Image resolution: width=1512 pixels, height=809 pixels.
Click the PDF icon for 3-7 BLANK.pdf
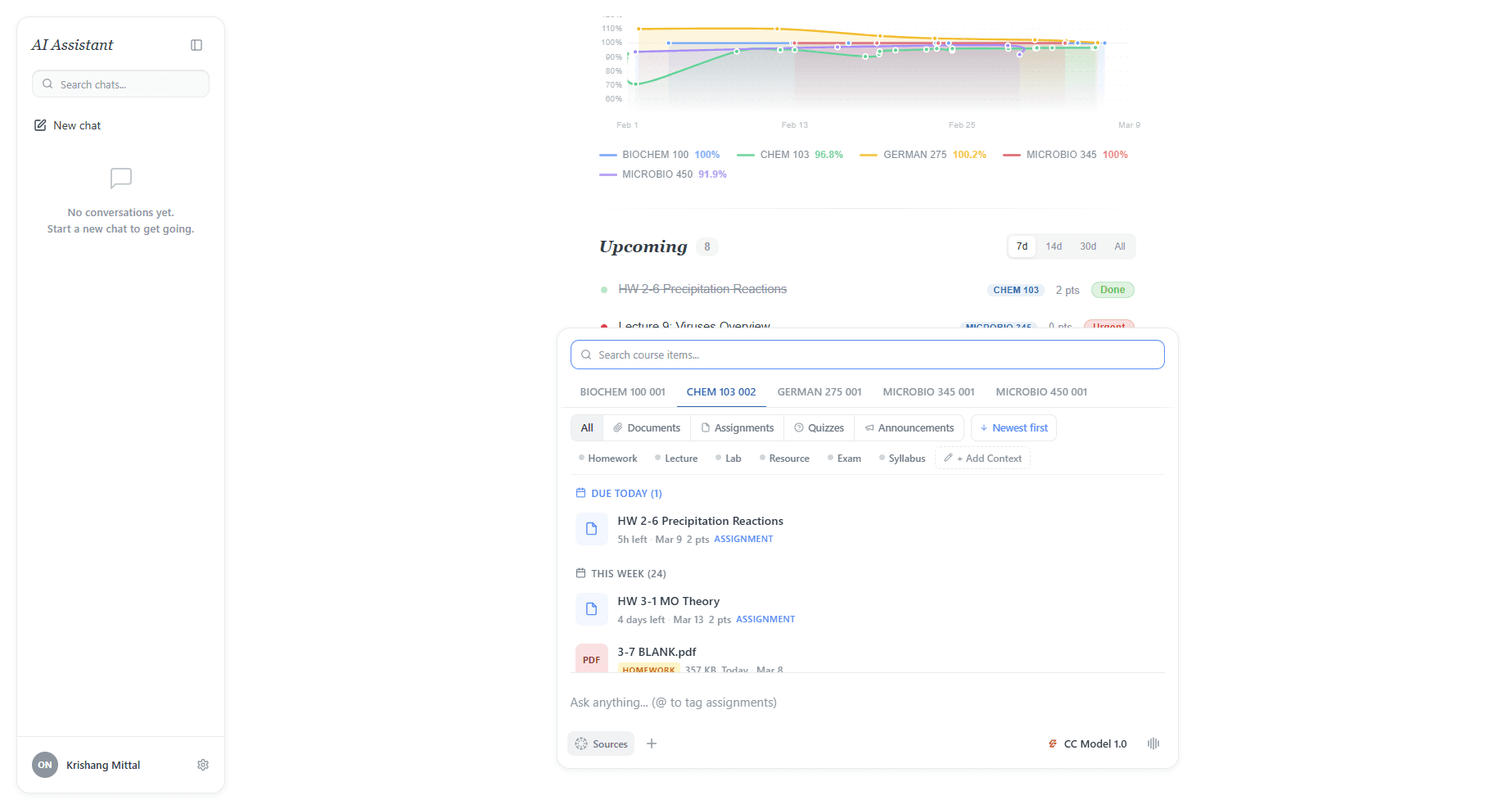point(591,659)
